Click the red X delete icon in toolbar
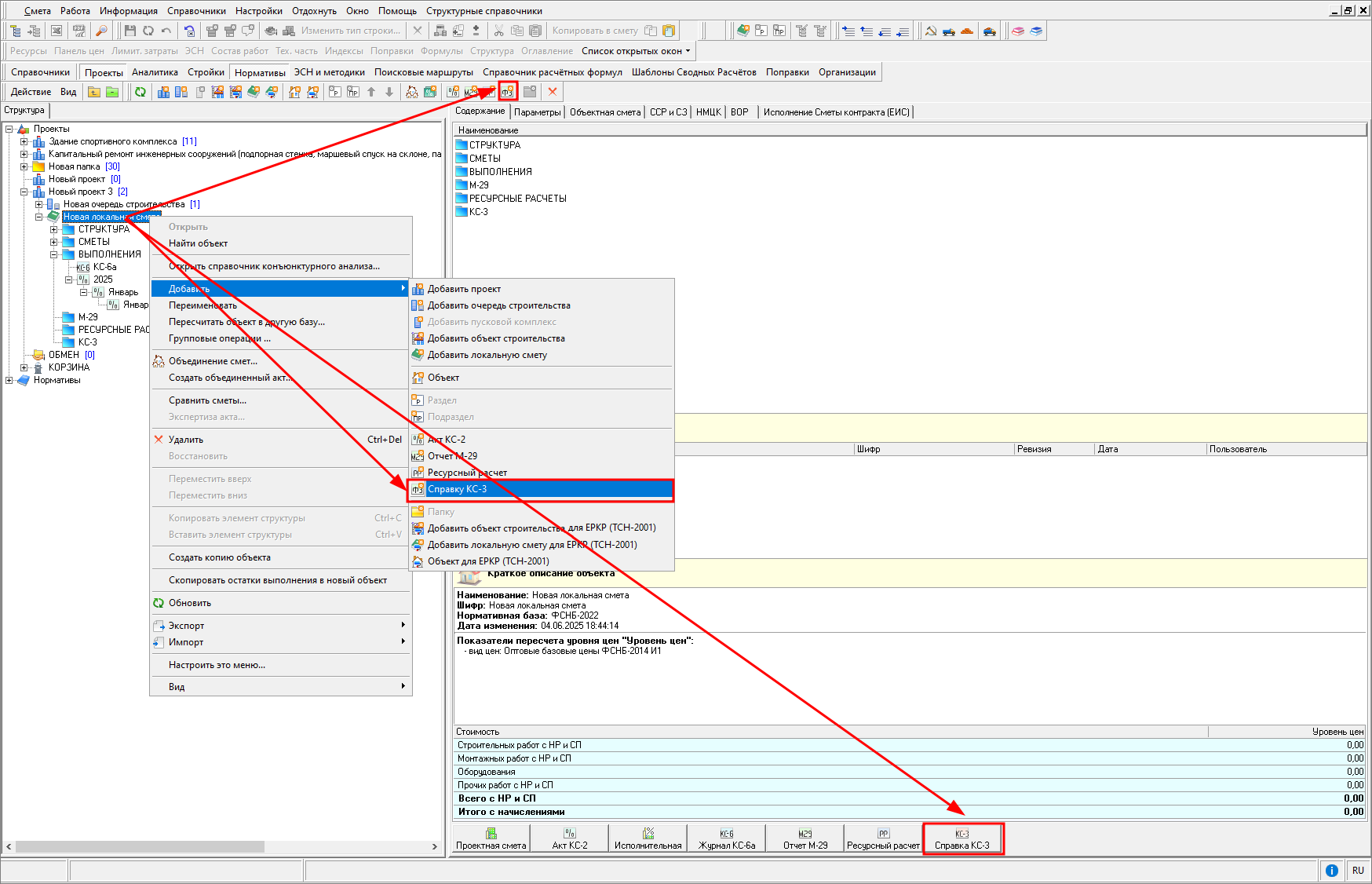 pos(553,92)
